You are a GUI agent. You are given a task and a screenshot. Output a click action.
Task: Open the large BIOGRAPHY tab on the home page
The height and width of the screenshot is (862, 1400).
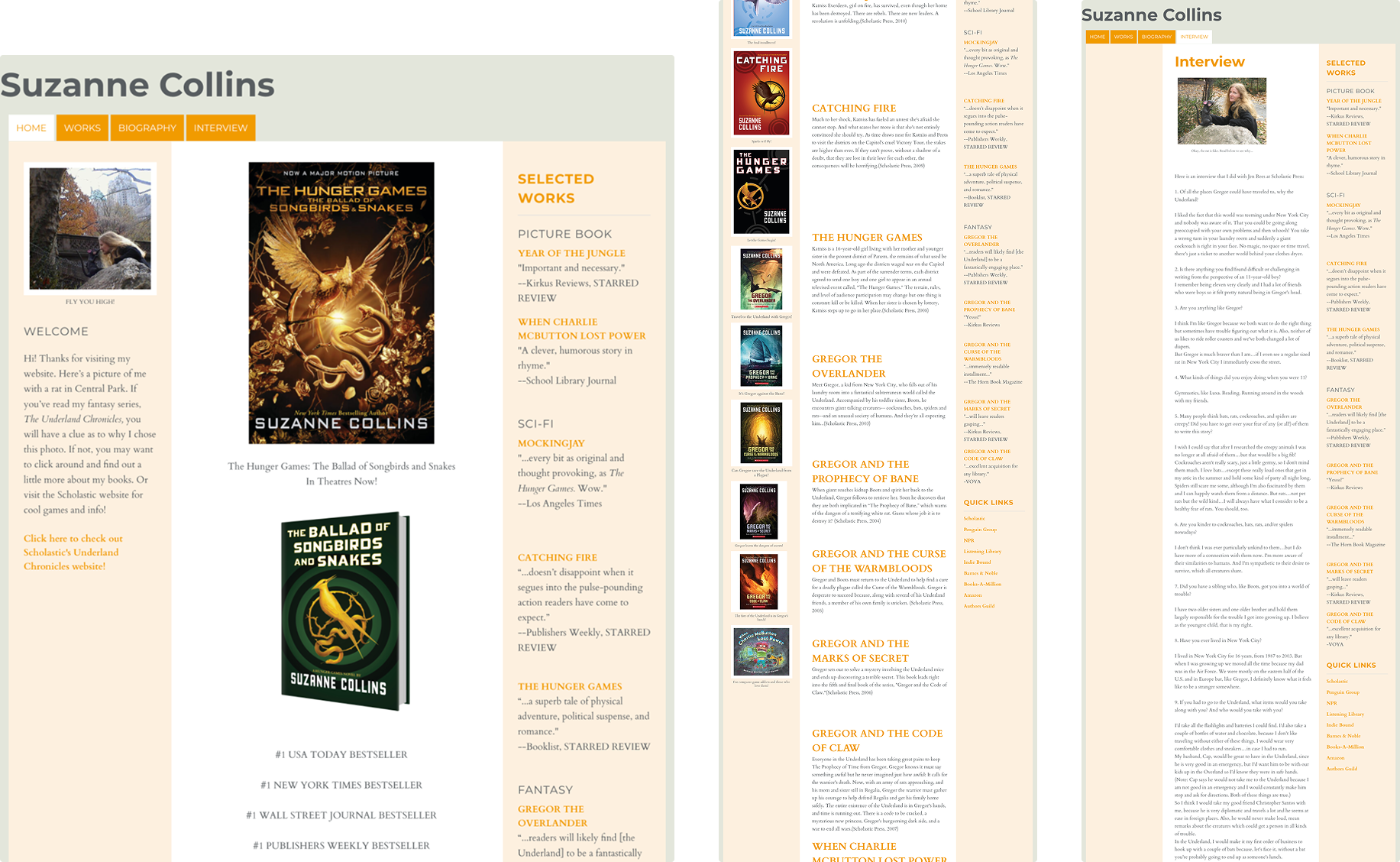click(x=147, y=128)
